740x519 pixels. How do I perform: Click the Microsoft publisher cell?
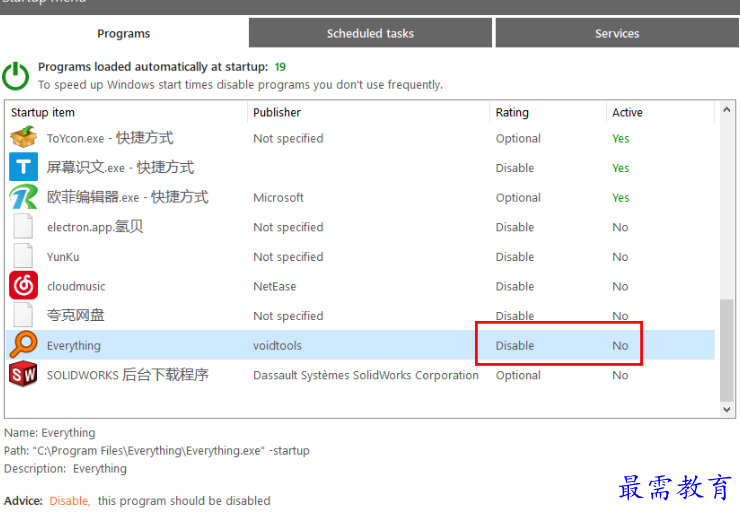click(278, 198)
